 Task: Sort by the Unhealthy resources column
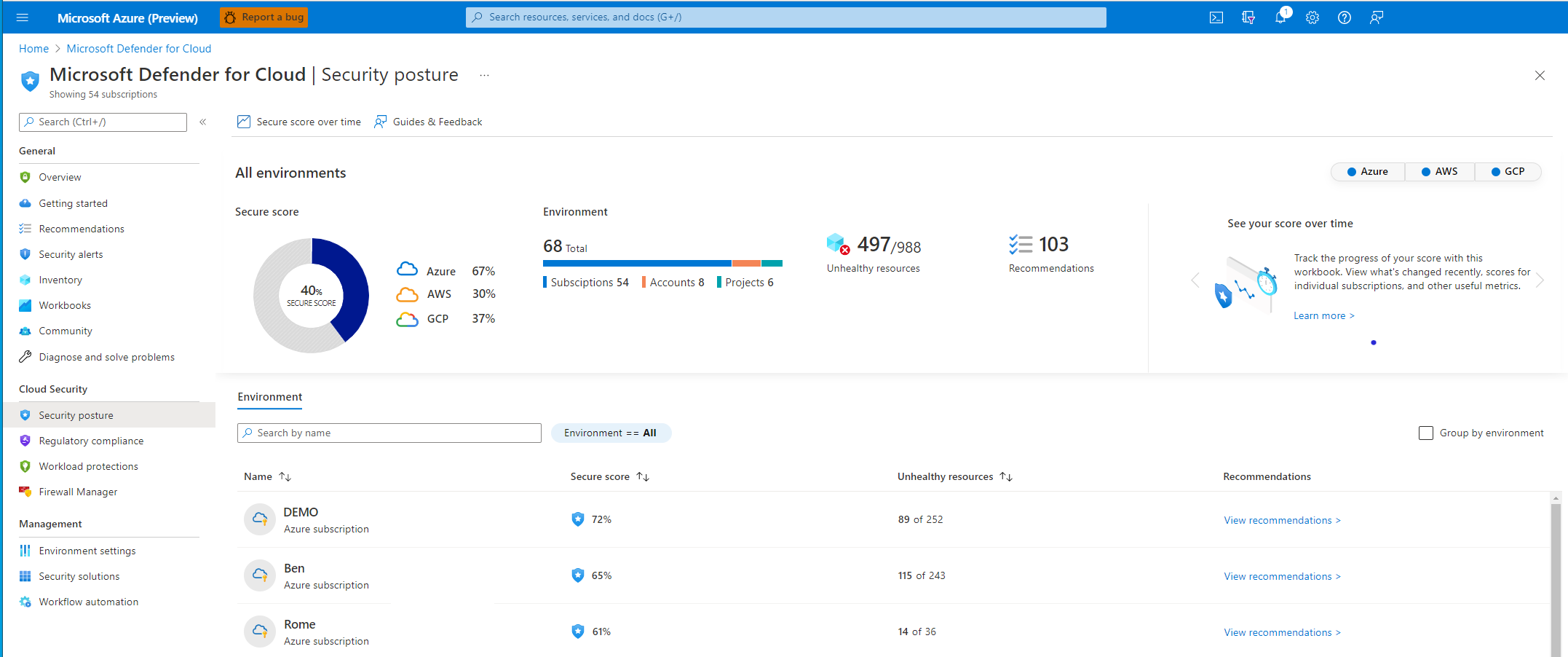coord(955,477)
